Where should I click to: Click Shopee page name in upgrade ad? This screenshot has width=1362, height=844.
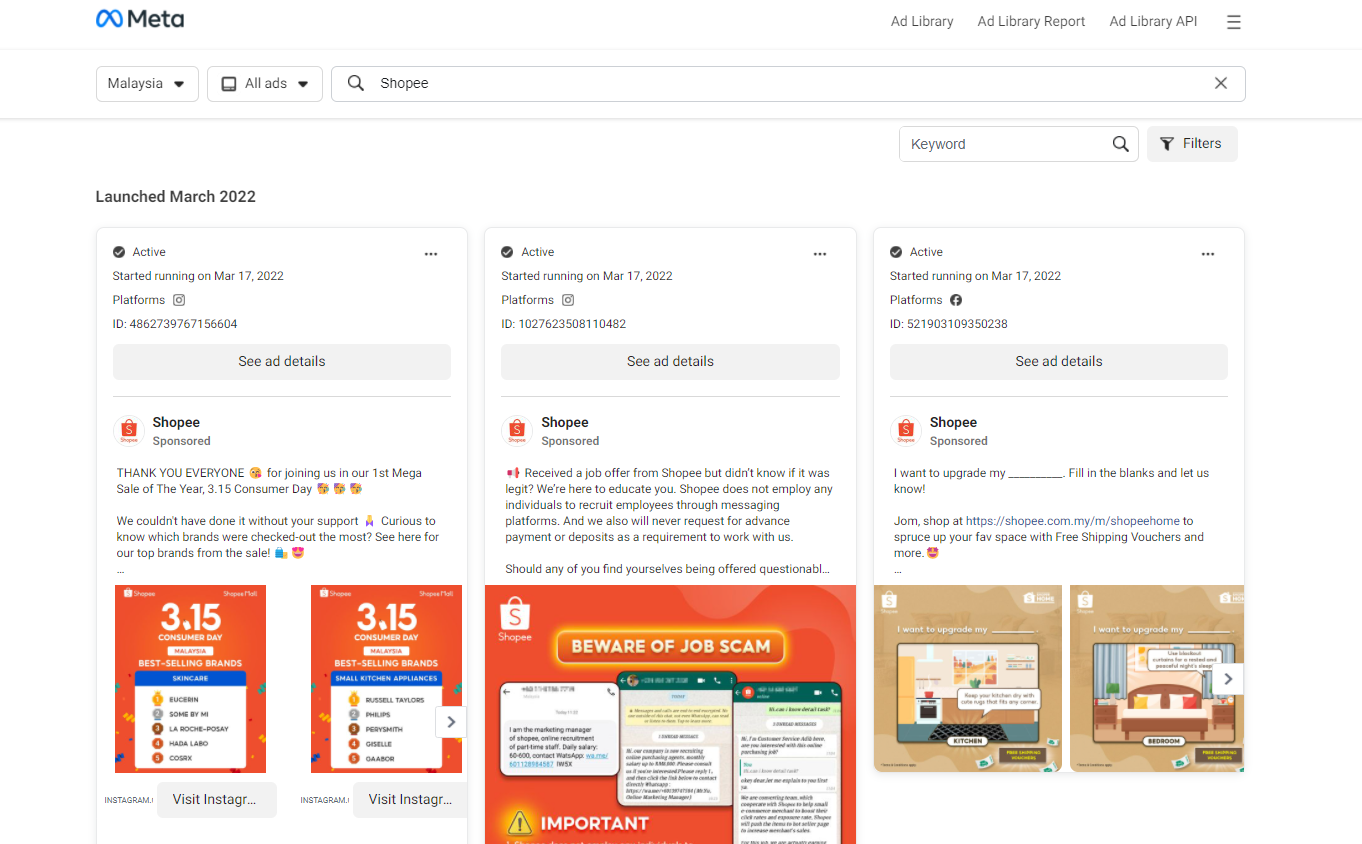953,423
